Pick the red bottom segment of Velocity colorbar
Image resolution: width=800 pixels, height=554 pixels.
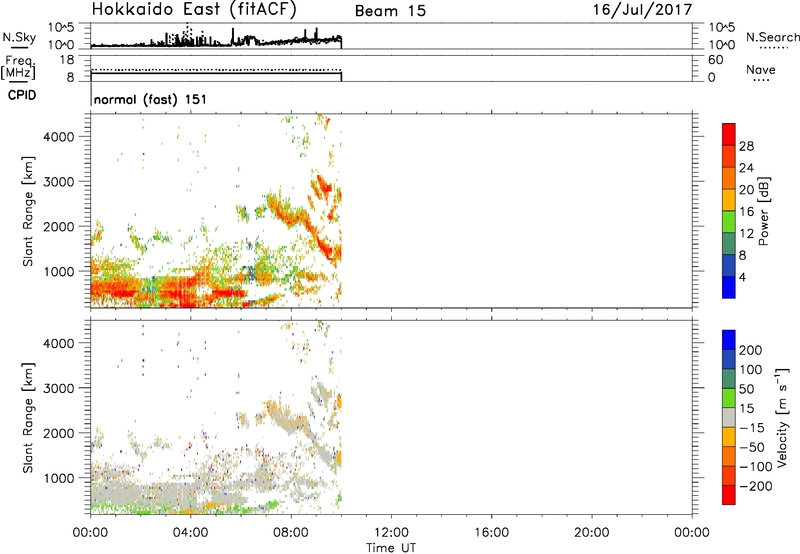[x=729, y=495]
